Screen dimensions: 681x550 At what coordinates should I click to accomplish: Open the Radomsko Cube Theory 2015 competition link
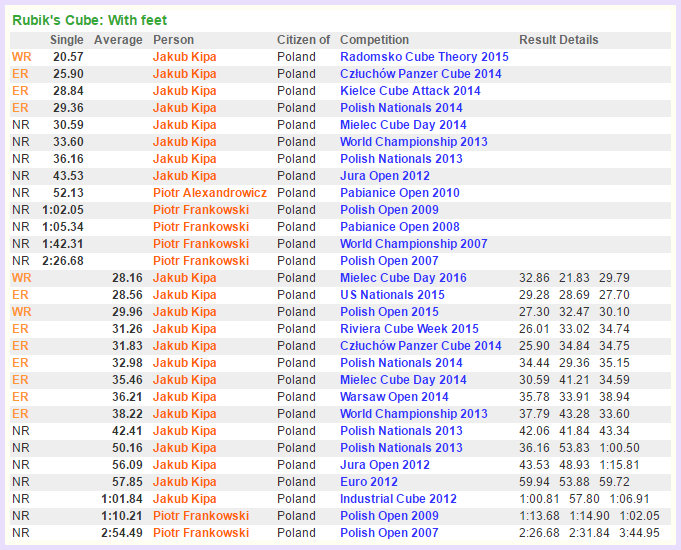coord(424,57)
